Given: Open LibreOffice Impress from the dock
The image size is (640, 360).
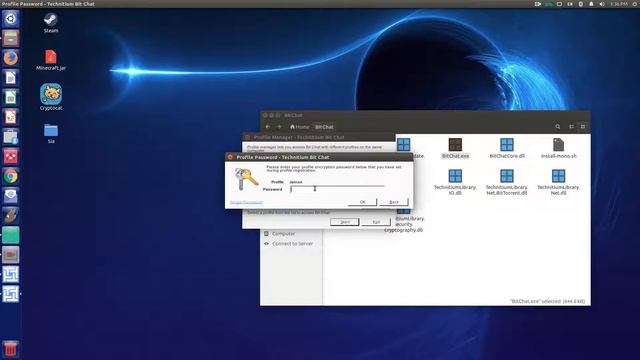Looking at the screenshot, I should [11, 117].
